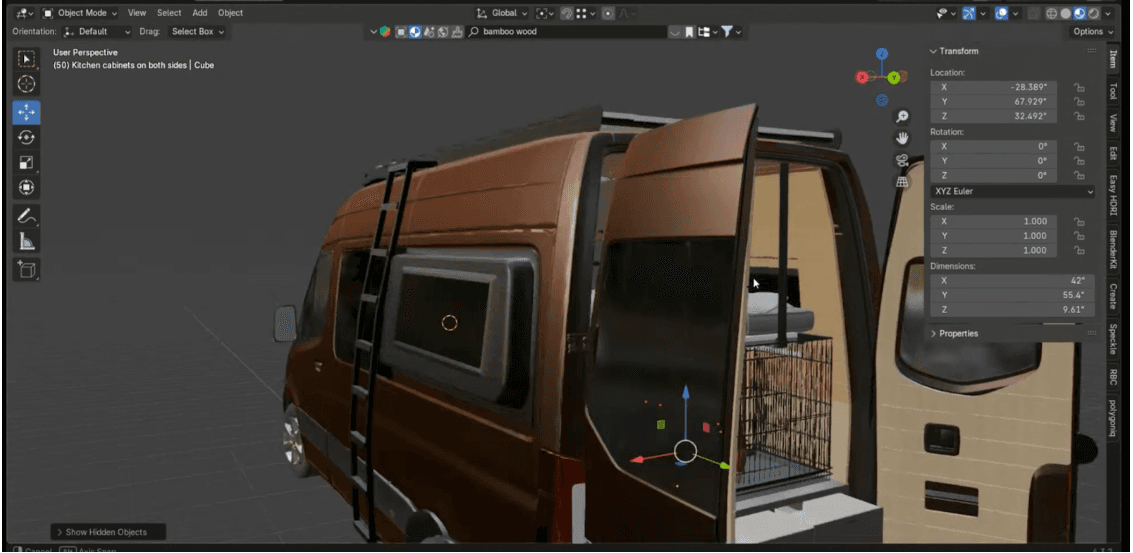1133x553 pixels.
Task: Toggle the show gizmo button
Action: click(969, 13)
